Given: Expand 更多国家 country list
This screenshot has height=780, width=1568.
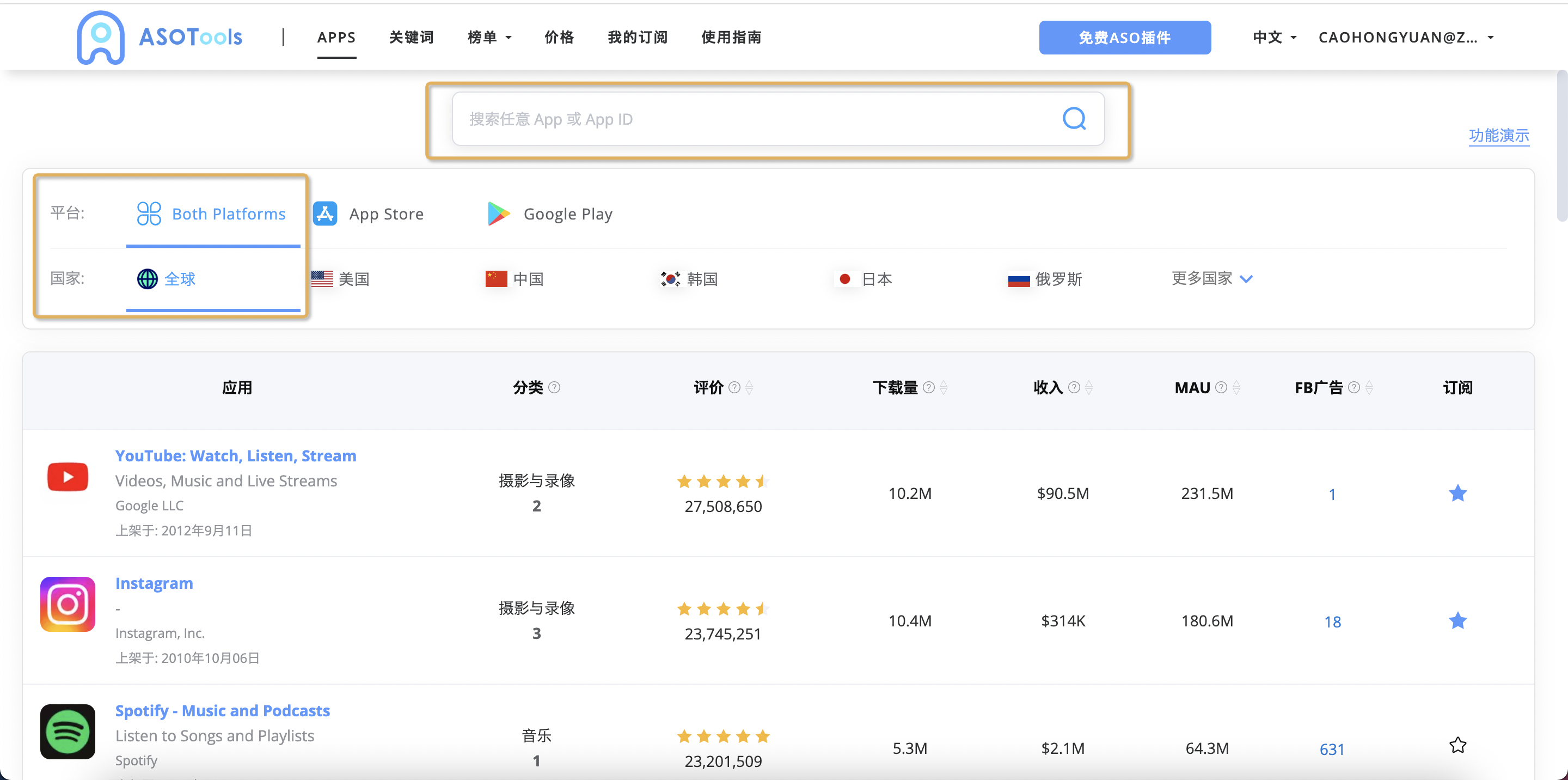Looking at the screenshot, I should click(1212, 278).
